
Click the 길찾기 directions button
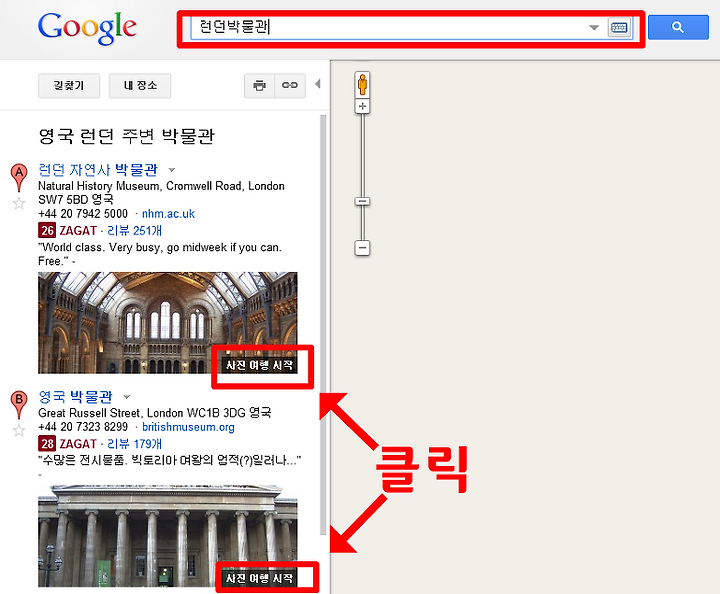pyautogui.click(x=69, y=85)
